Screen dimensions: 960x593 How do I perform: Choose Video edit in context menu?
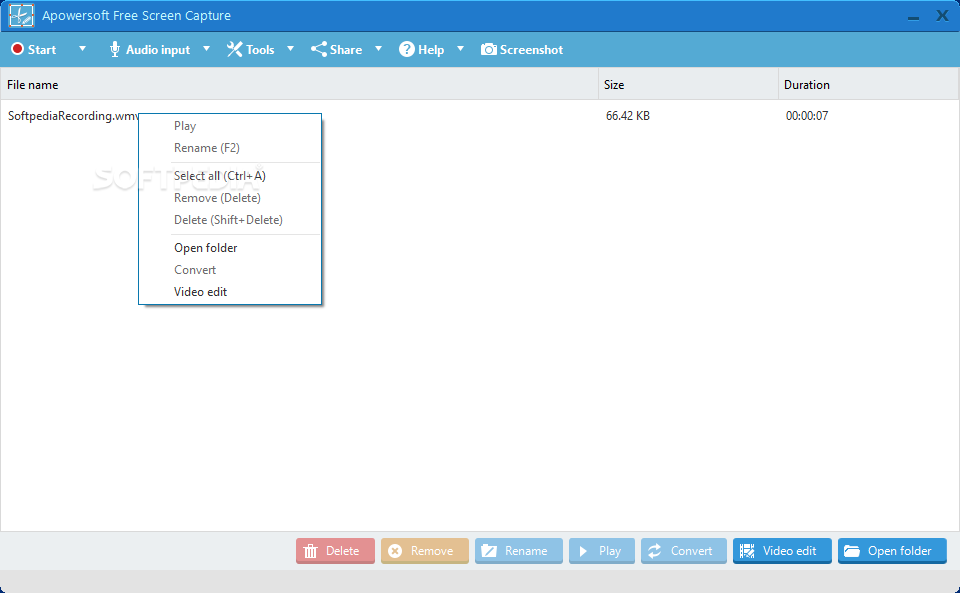[x=230, y=293]
